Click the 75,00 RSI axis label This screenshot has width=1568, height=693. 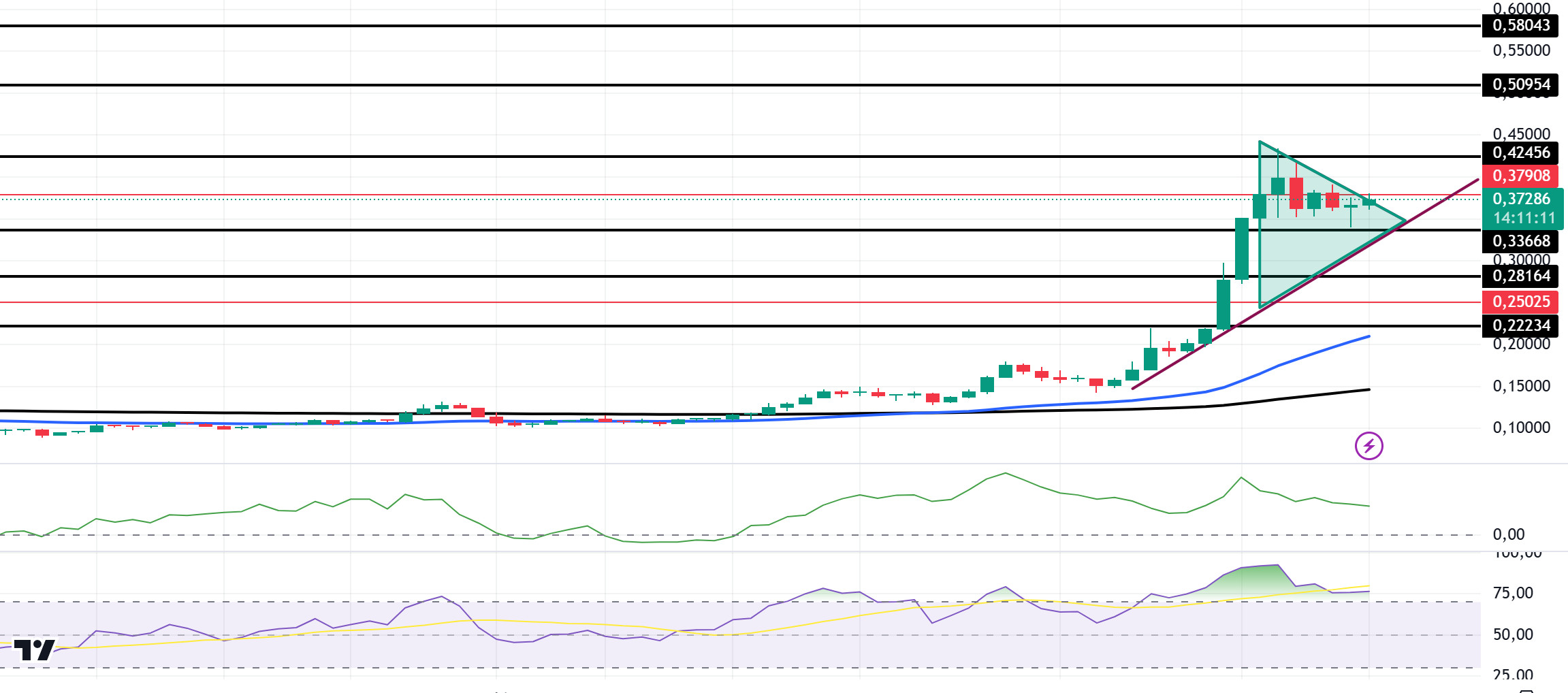(x=1513, y=594)
